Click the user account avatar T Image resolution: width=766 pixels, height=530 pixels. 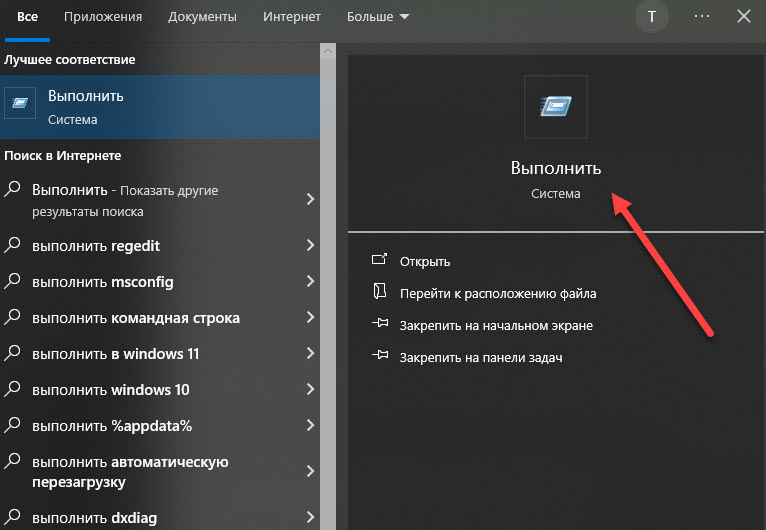point(652,17)
